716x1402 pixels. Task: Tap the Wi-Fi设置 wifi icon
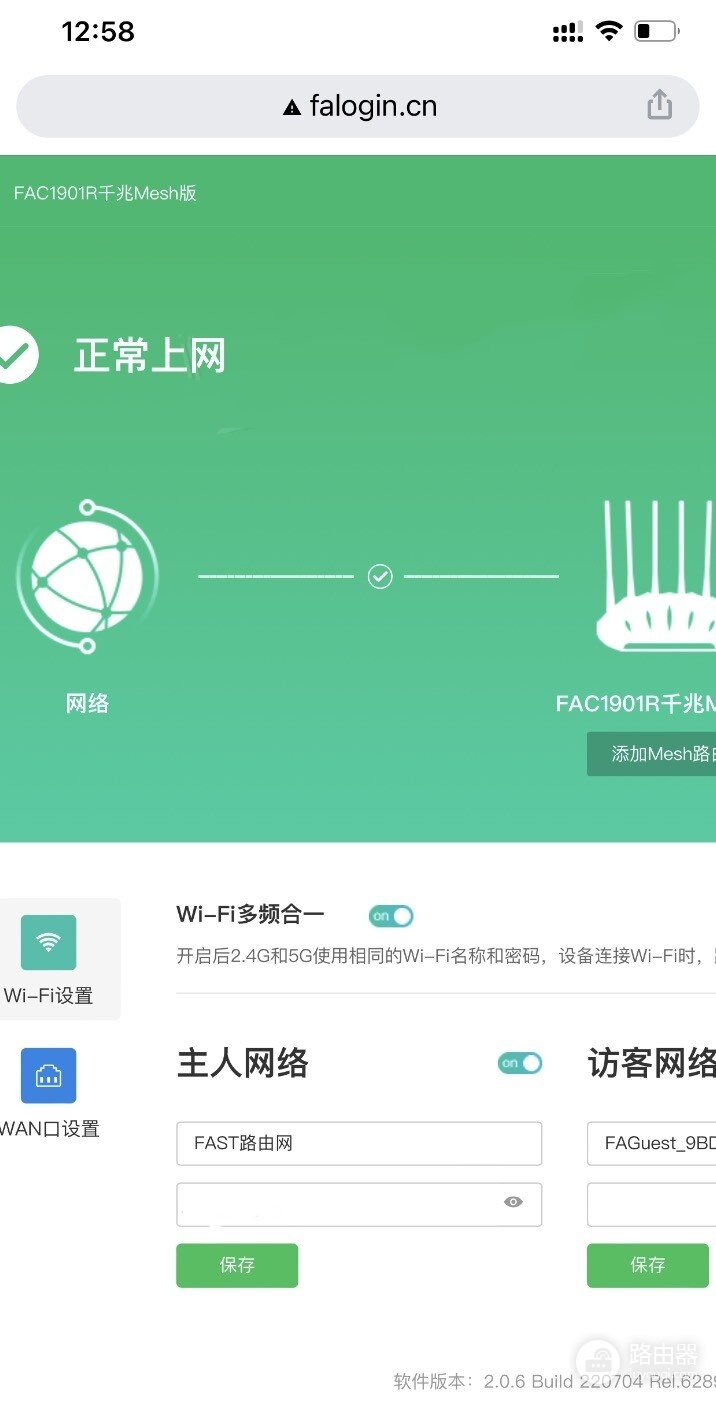point(48,942)
